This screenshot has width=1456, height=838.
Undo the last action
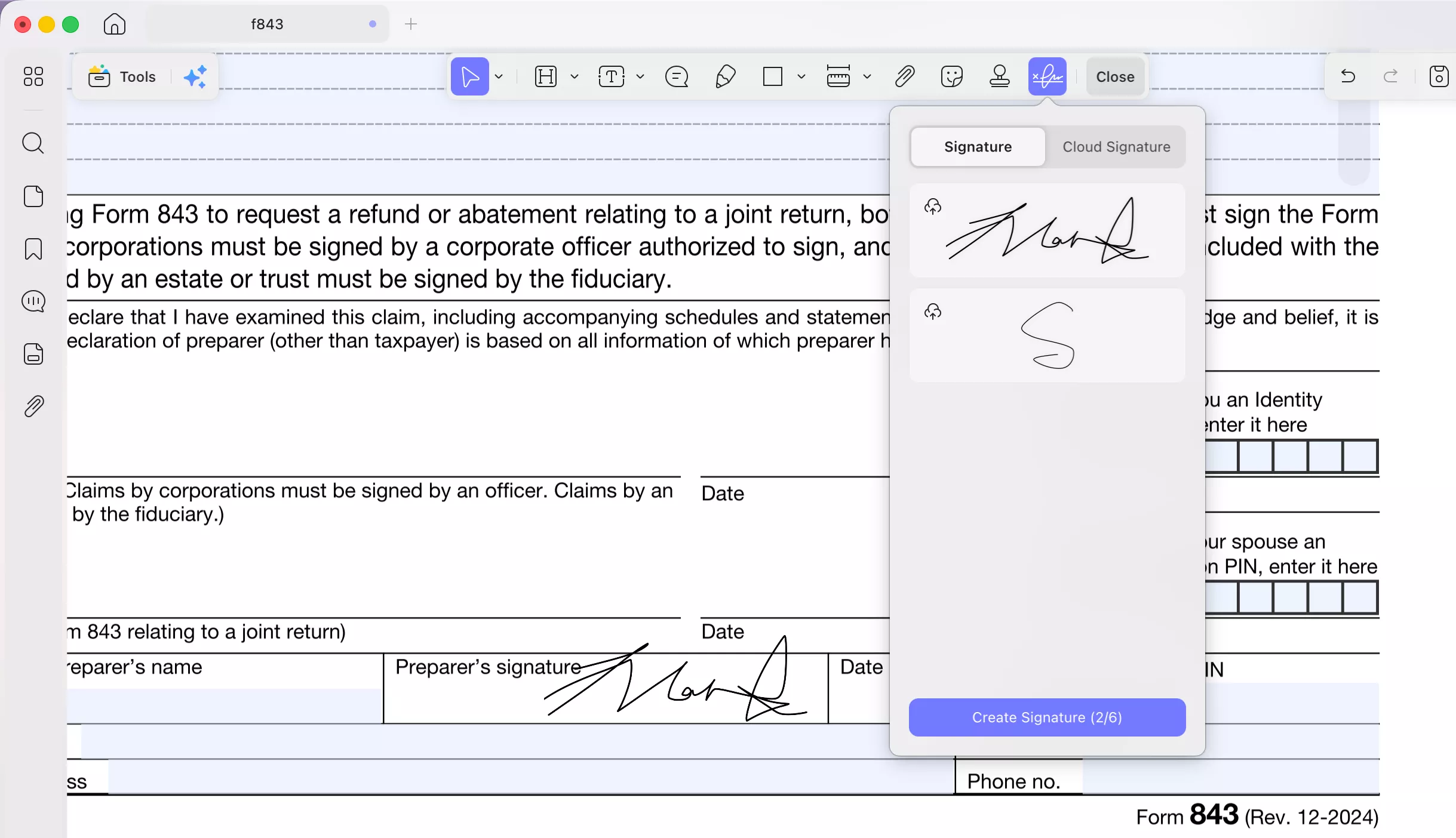coord(1348,76)
